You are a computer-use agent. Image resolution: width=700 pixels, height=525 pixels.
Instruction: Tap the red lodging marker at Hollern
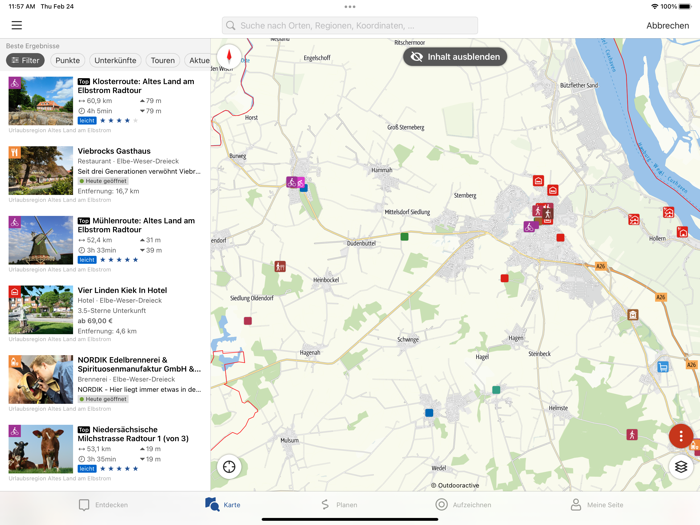click(x=682, y=232)
